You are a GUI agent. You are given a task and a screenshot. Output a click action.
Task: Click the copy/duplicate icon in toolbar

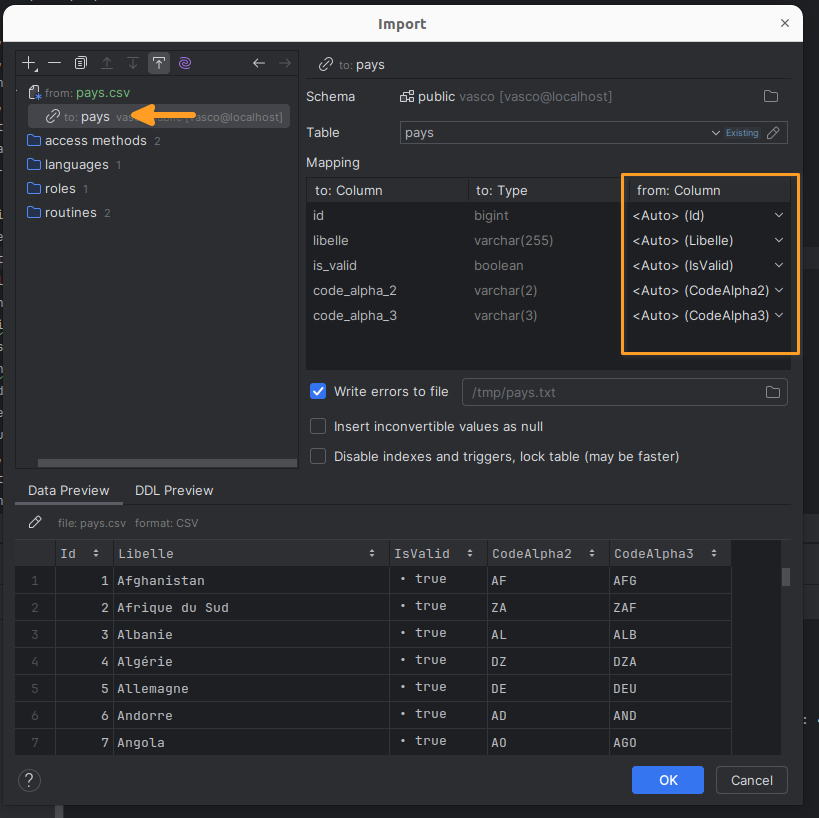[x=81, y=63]
